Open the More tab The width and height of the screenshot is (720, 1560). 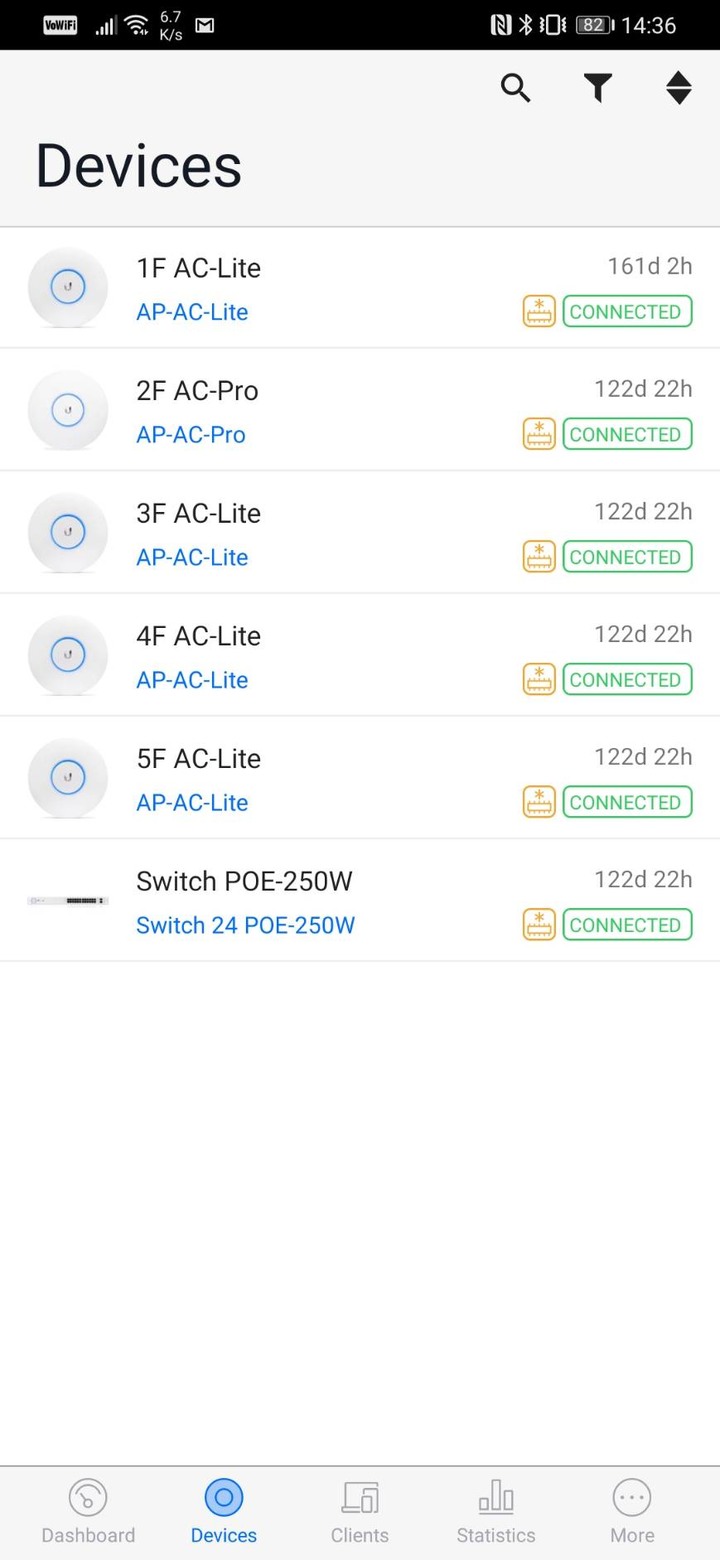pyautogui.click(x=632, y=1513)
